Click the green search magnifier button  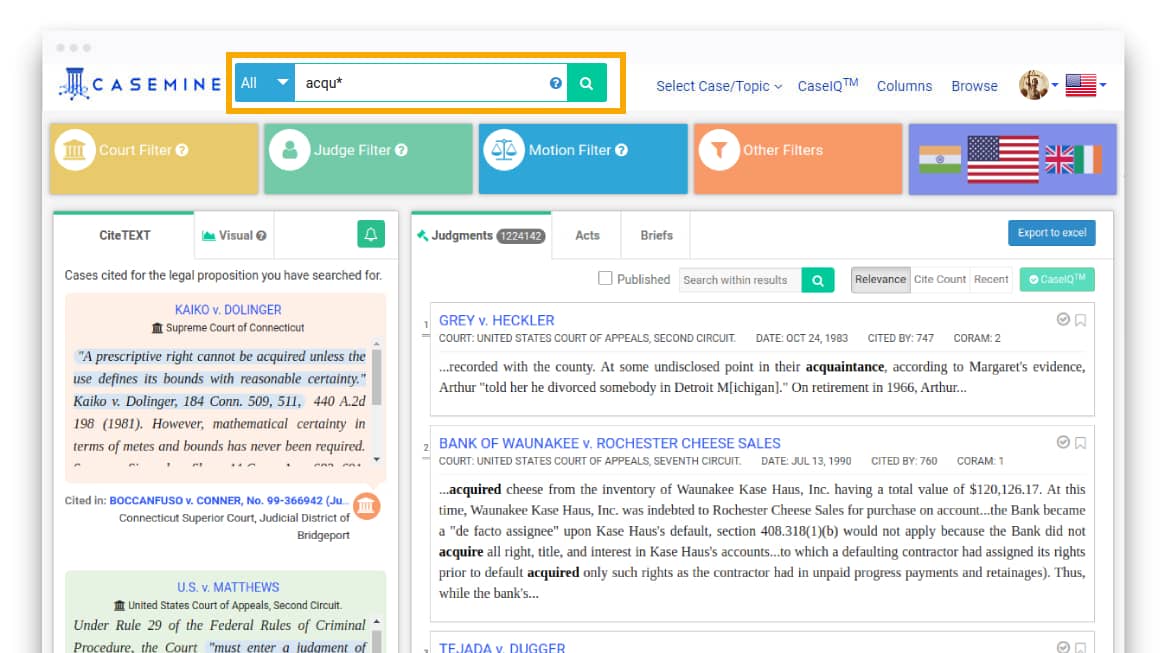point(587,83)
